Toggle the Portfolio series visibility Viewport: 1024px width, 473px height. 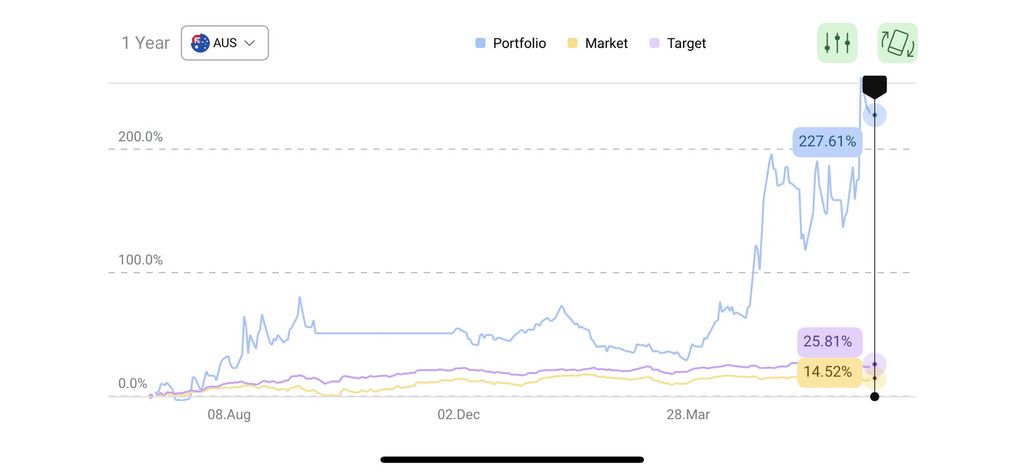[519, 43]
